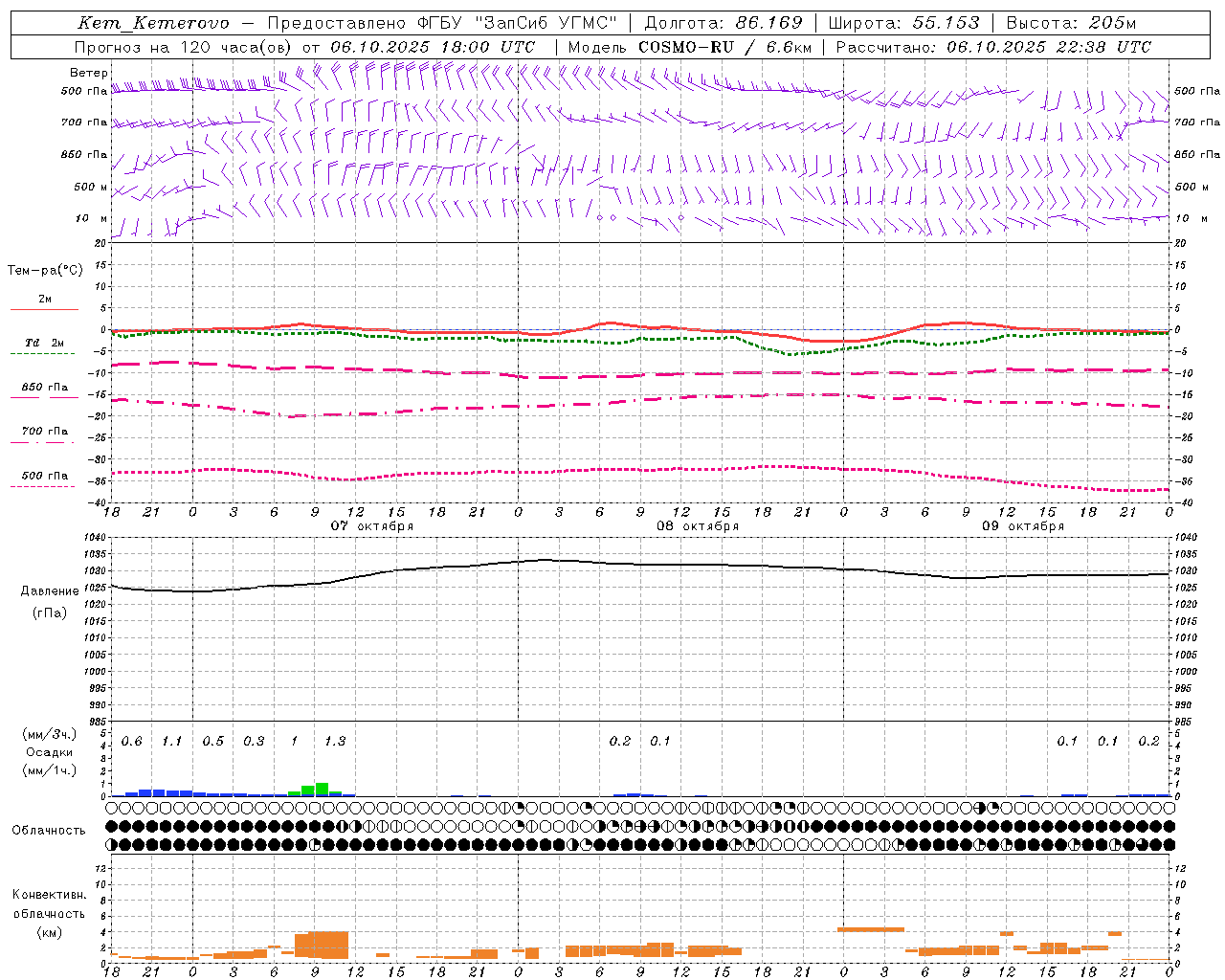This screenshot has height=980, width=1225.
Task: Select the 'Предоставлено ФГБУ "ЗапСиб УГМС"' provider text
Action: tap(442, 23)
